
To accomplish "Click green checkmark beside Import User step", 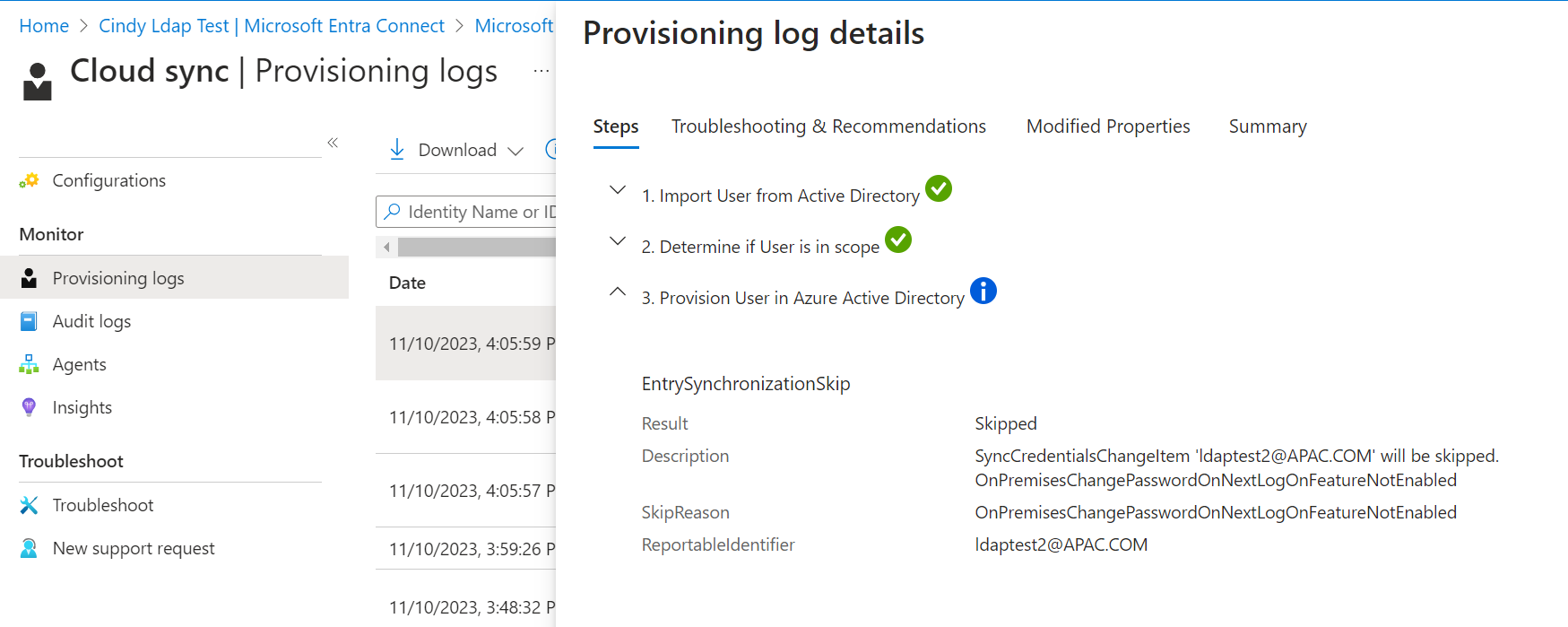I will (939, 188).
